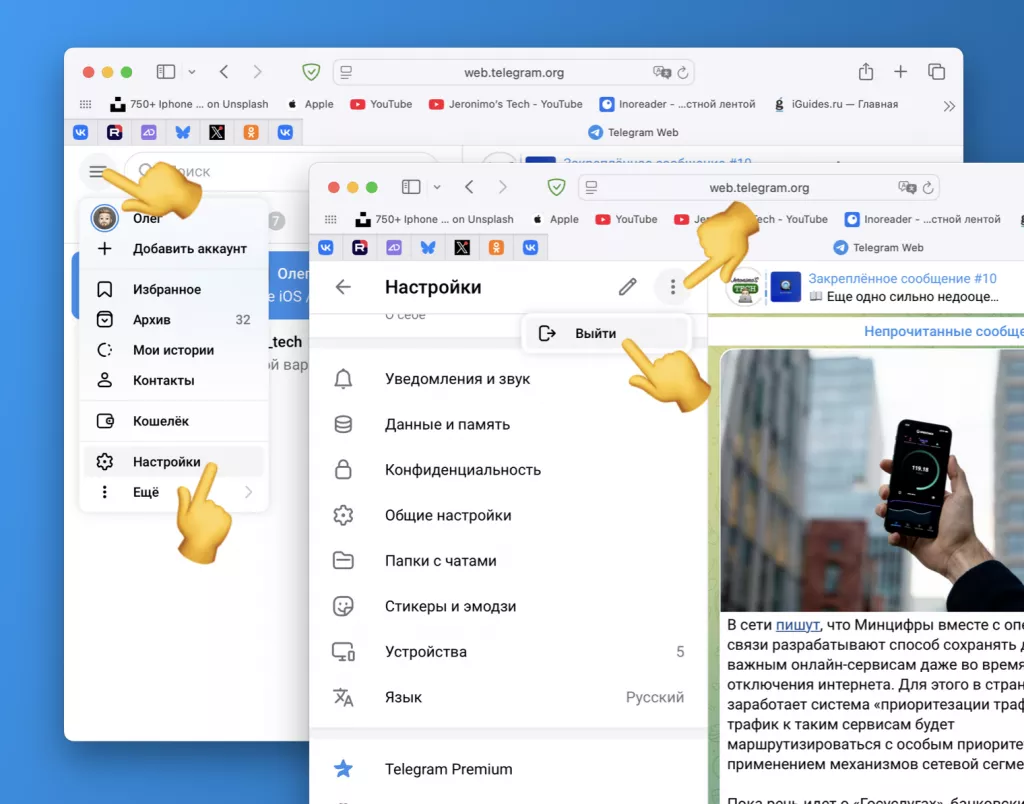Open Стикеры и эмодзи settings

(x=450, y=606)
